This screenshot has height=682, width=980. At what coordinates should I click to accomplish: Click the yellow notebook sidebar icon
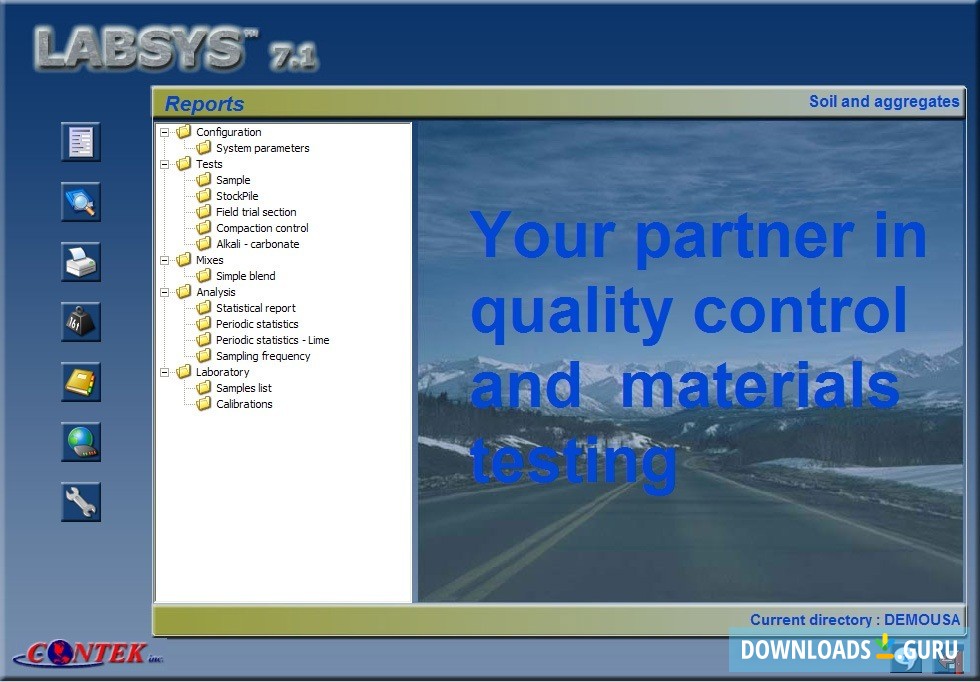coord(81,382)
